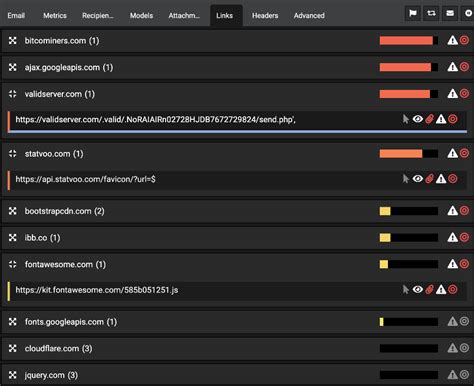This screenshot has width=474, height=386.
Task: Click cursor icon on kit.fontawesome.com URL
Action: click(x=405, y=289)
